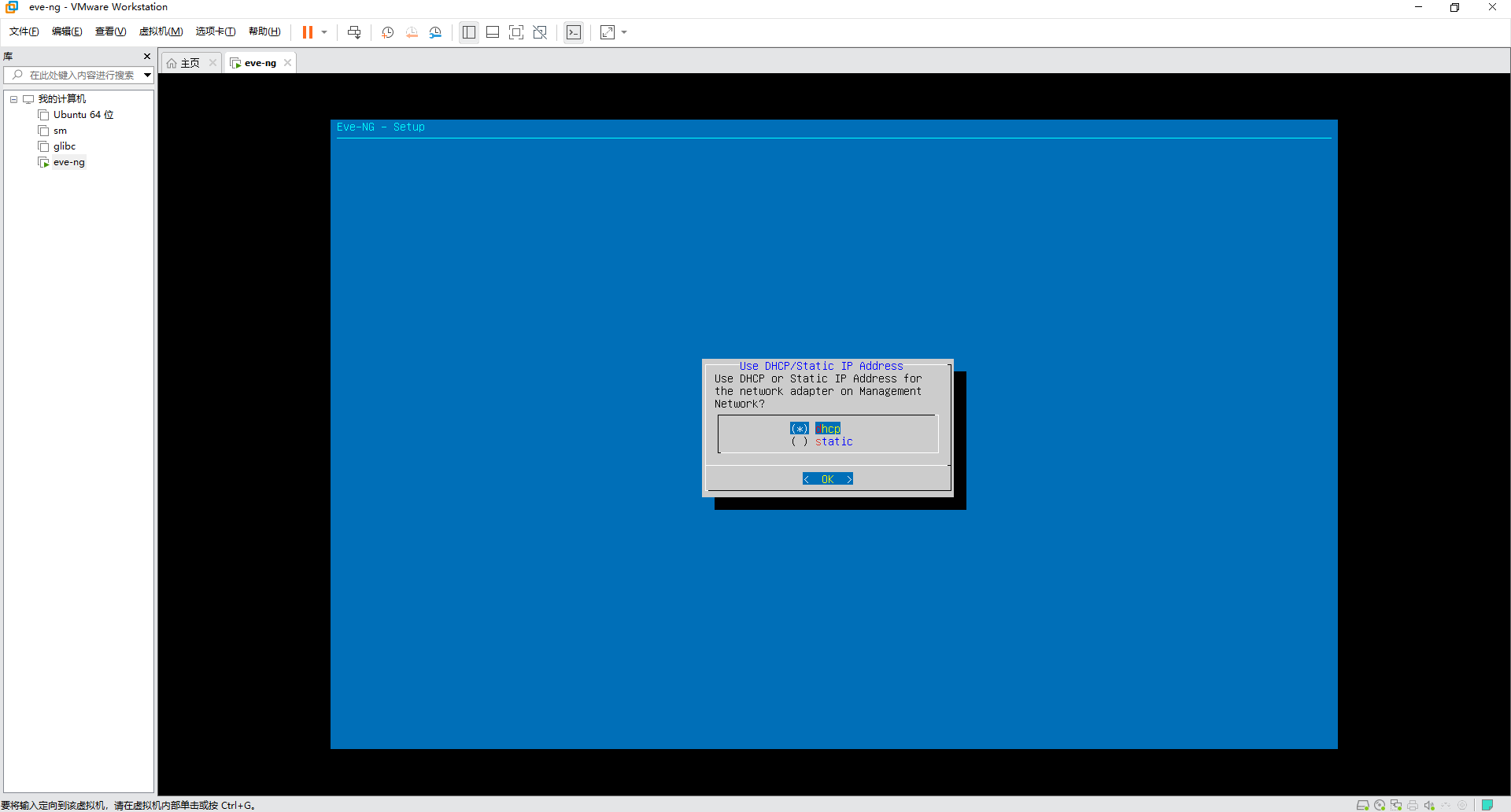
Task: Collapse the 我的计算机 tree node
Action: (x=13, y=99)
